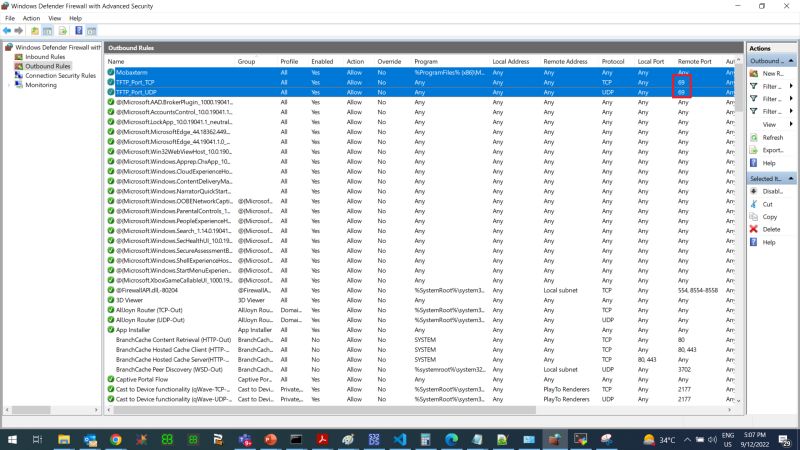800x450 pixels.
Task: Select the 3D Viewer rule
Action: click(420, 300)
